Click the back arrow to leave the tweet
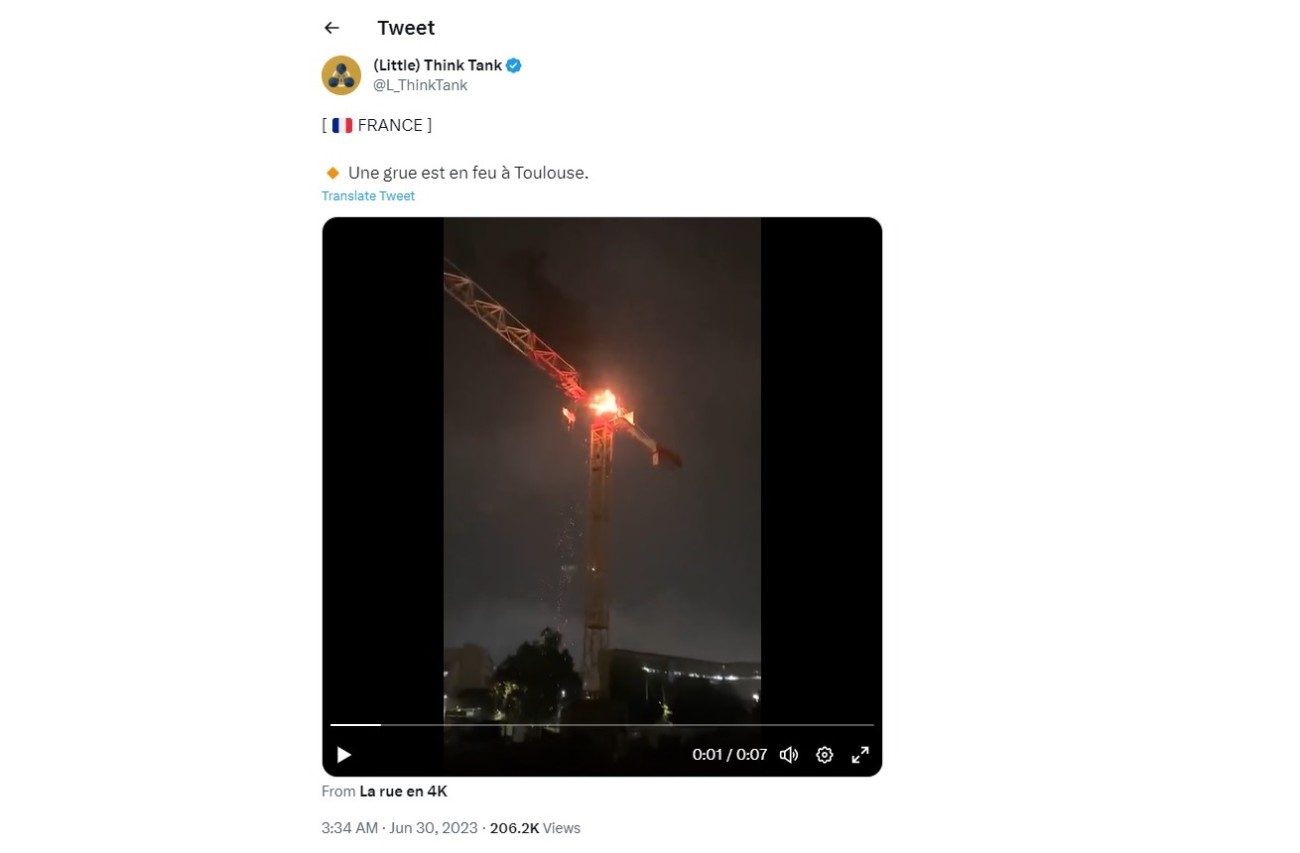This screenshot has width=1300, height=853. (331, 27)
